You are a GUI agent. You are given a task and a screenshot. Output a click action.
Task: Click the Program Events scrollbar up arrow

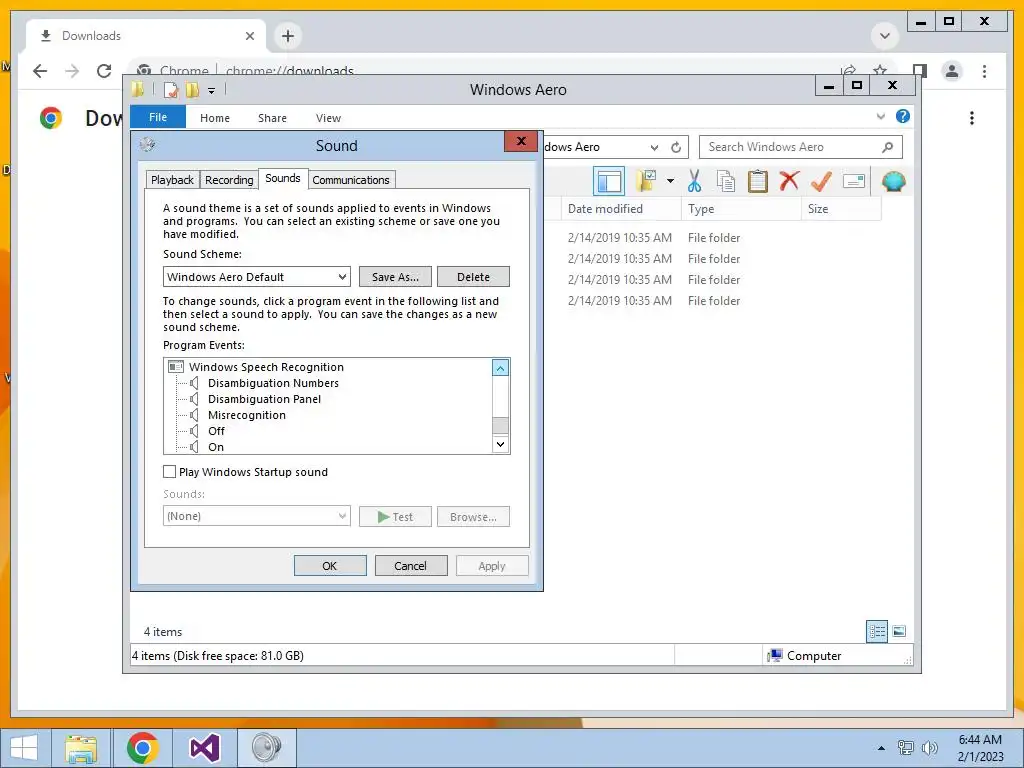500,368
